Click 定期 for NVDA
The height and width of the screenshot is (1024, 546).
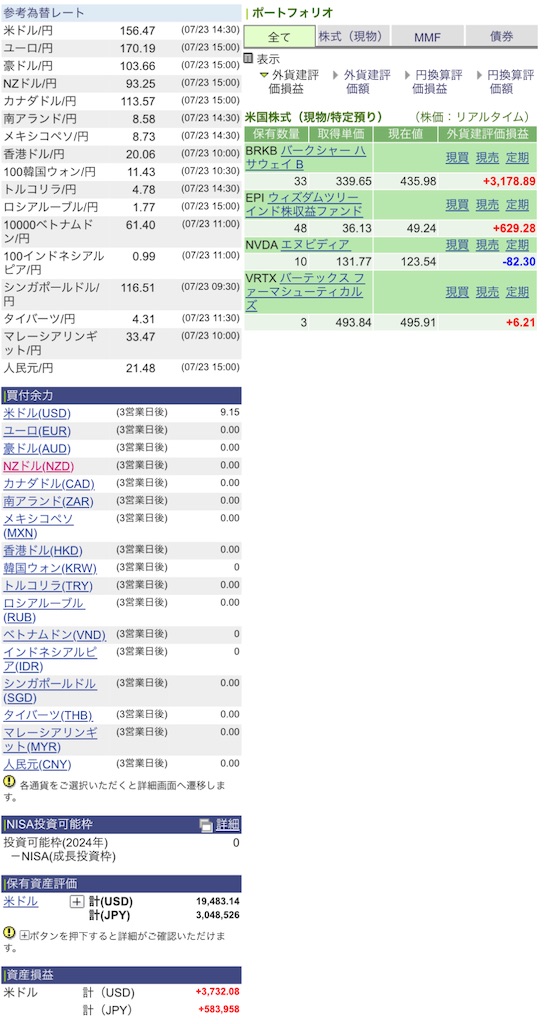coord(517,245)
